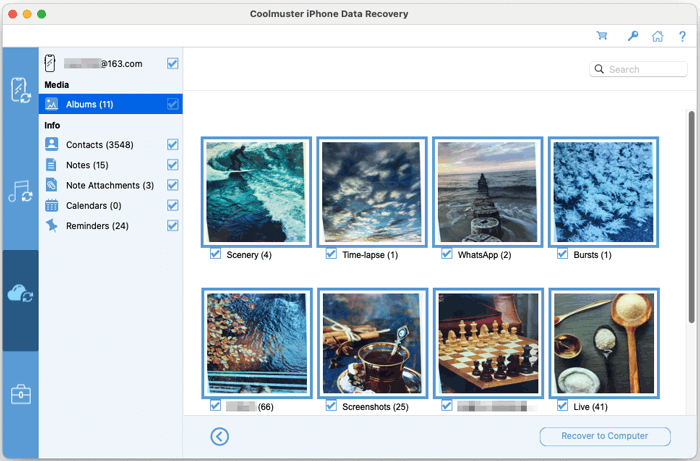Uncheck the Live (41) album checkbox
The height and width of the screenshot is (461, 700).
[x=562, y=406]
